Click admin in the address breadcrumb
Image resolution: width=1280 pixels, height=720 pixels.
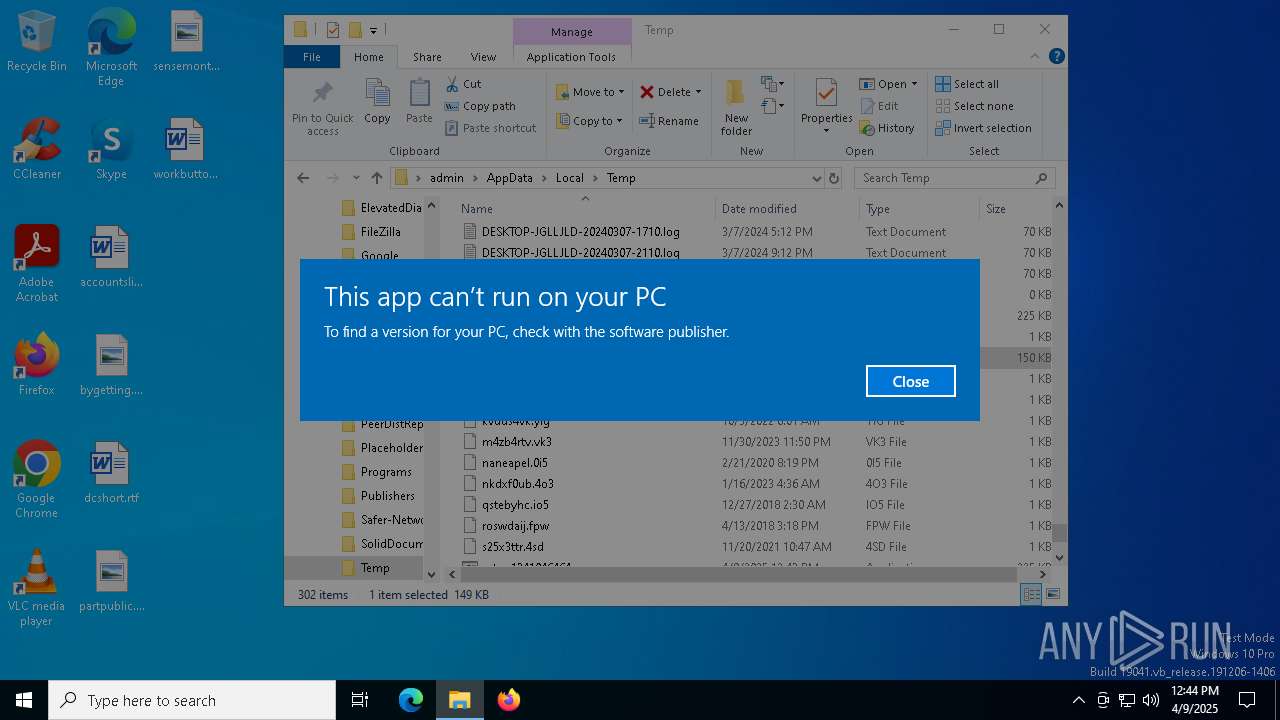[447, 178]
